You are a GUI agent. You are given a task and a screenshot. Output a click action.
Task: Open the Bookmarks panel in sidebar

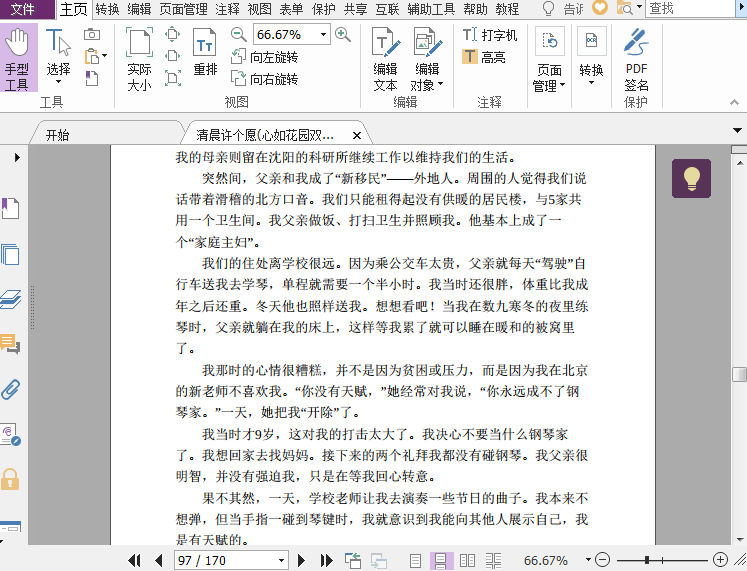(10, 209)
